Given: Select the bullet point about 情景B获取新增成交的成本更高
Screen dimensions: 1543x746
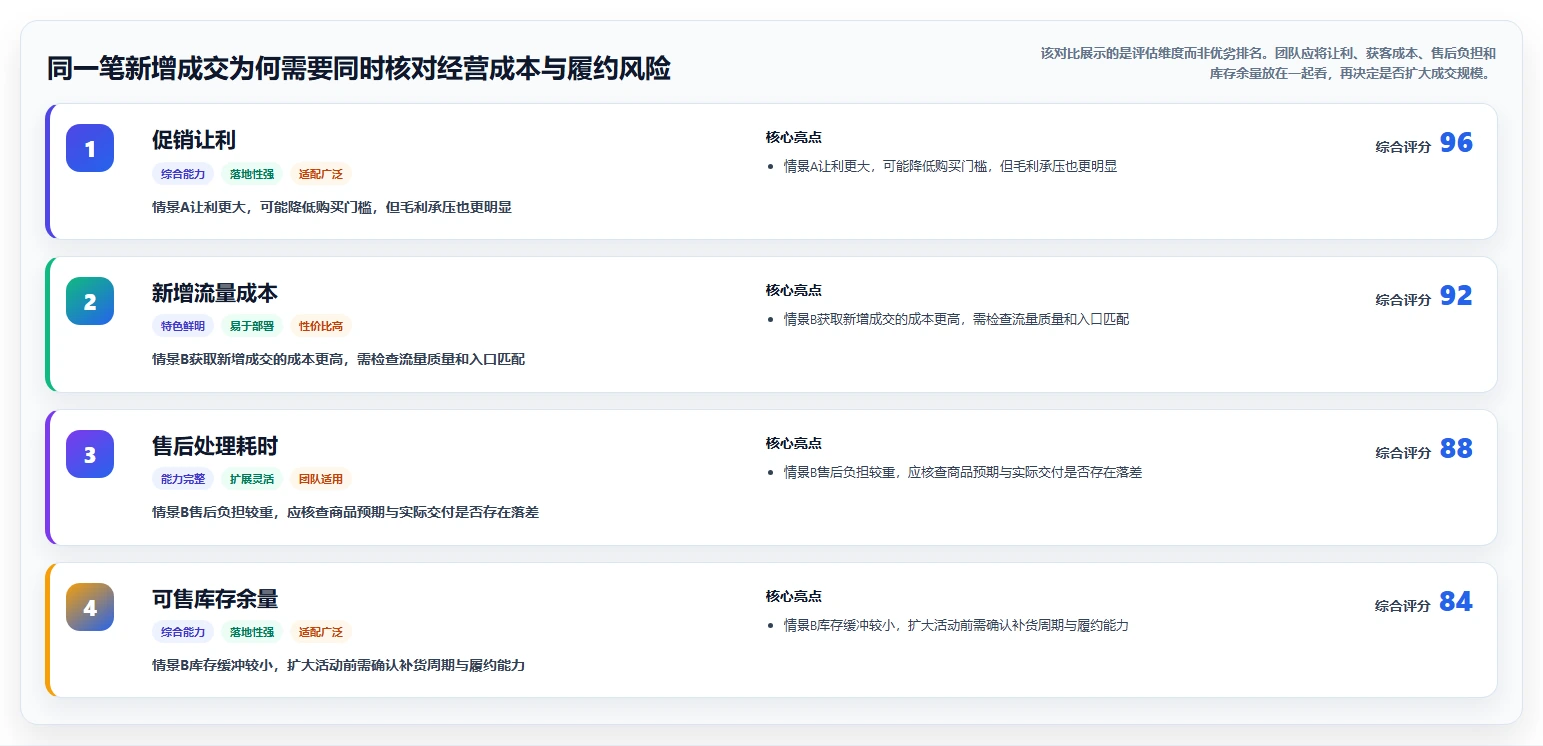Looking at the screenshot, I should [956, 319].
